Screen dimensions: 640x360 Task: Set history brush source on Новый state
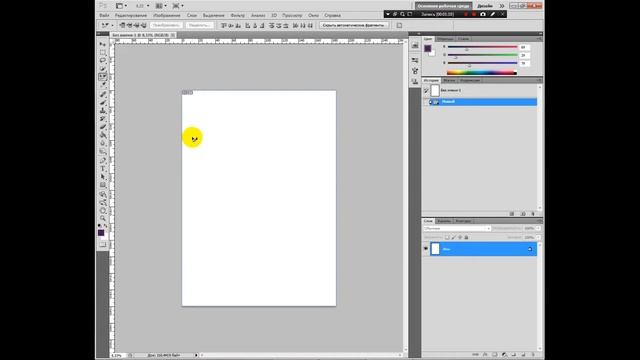click(x=426, y=102)
